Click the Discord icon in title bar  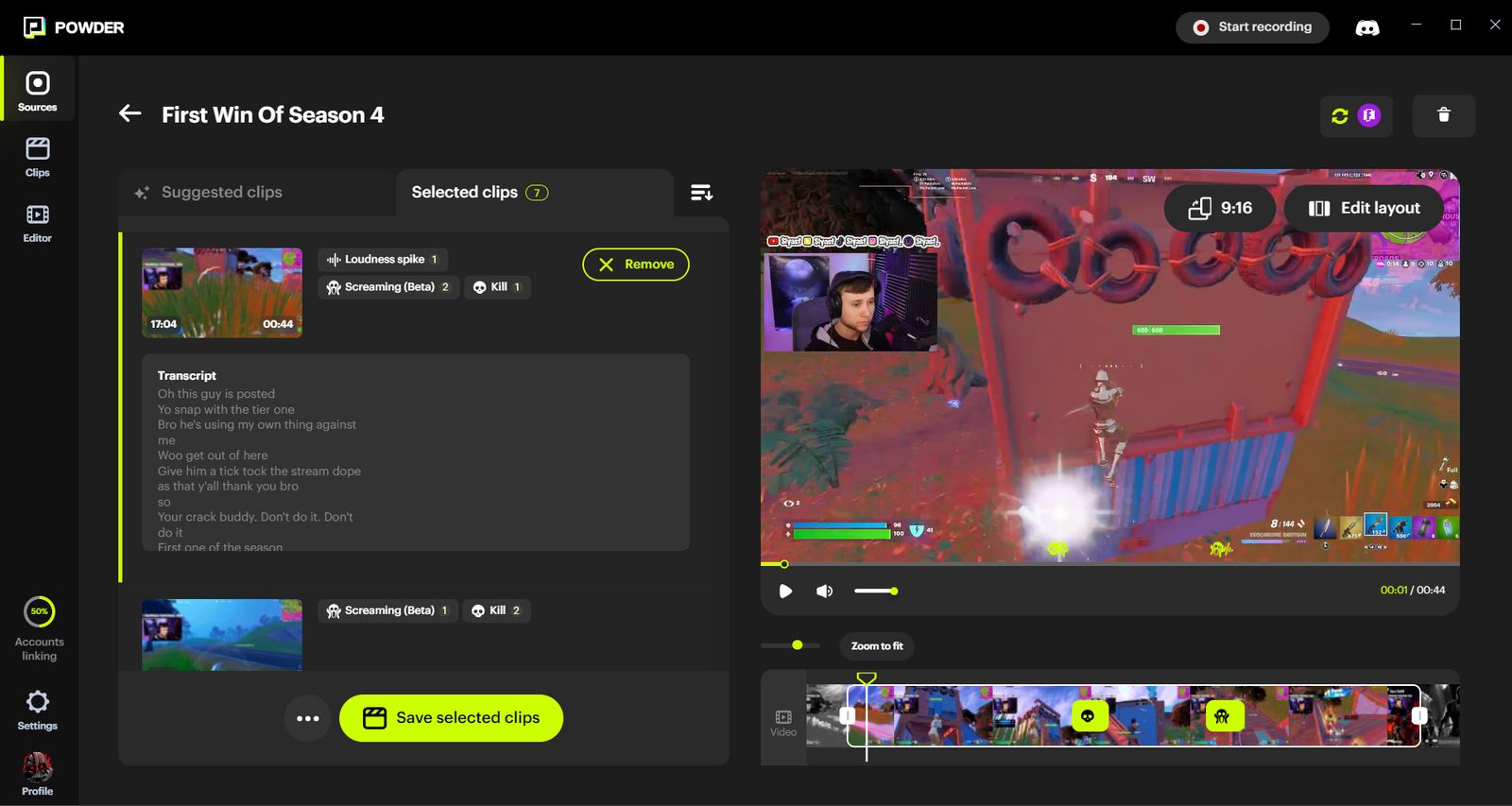pos(1366,27)
